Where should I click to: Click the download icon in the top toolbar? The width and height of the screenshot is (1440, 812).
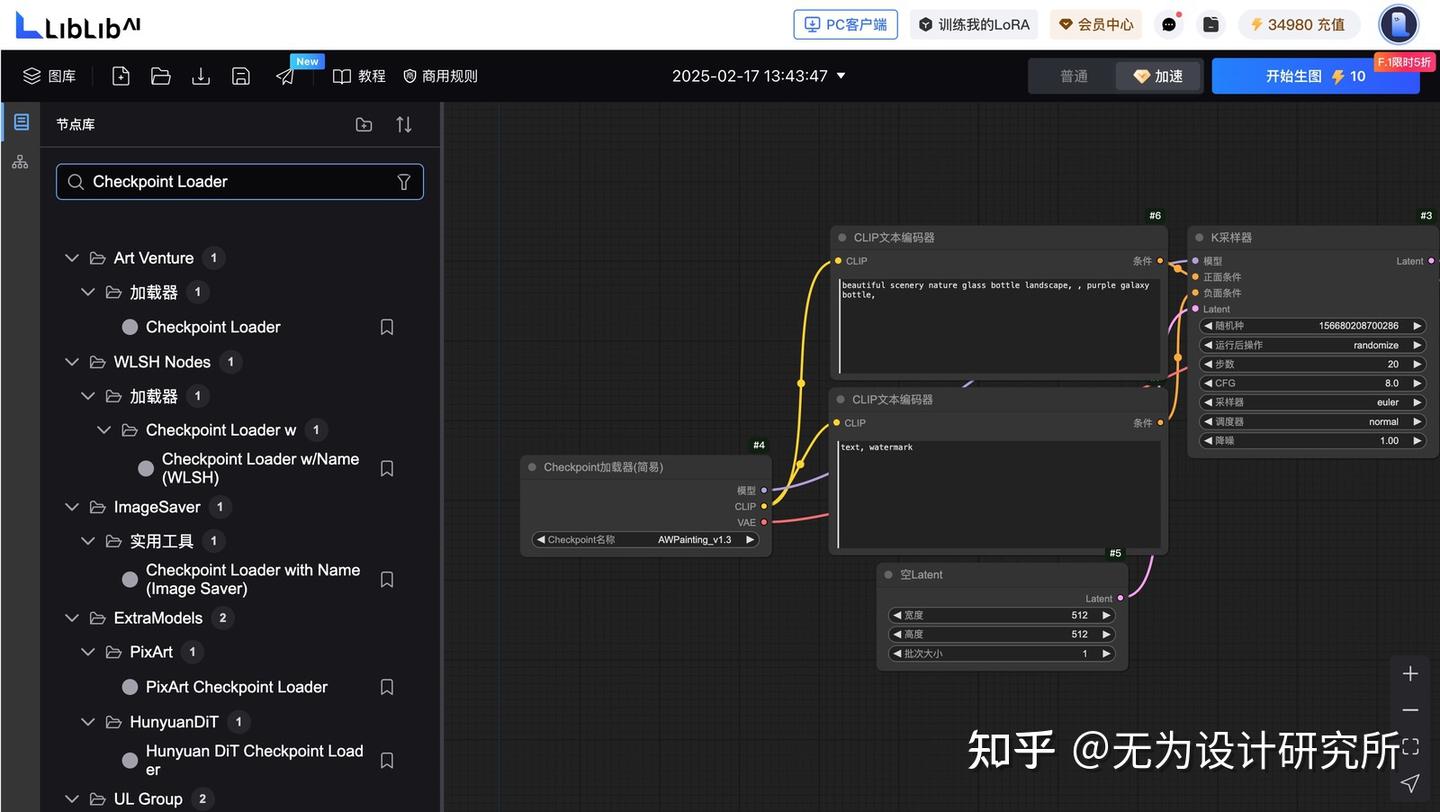coord(200,75)
